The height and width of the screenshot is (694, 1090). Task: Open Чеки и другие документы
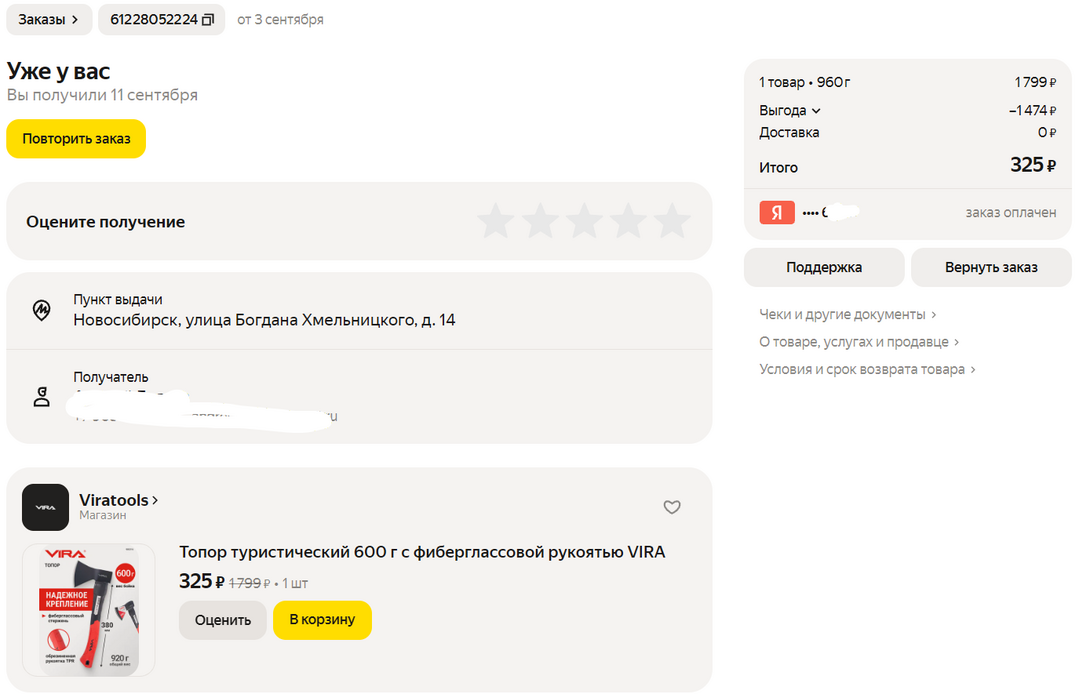847,314
